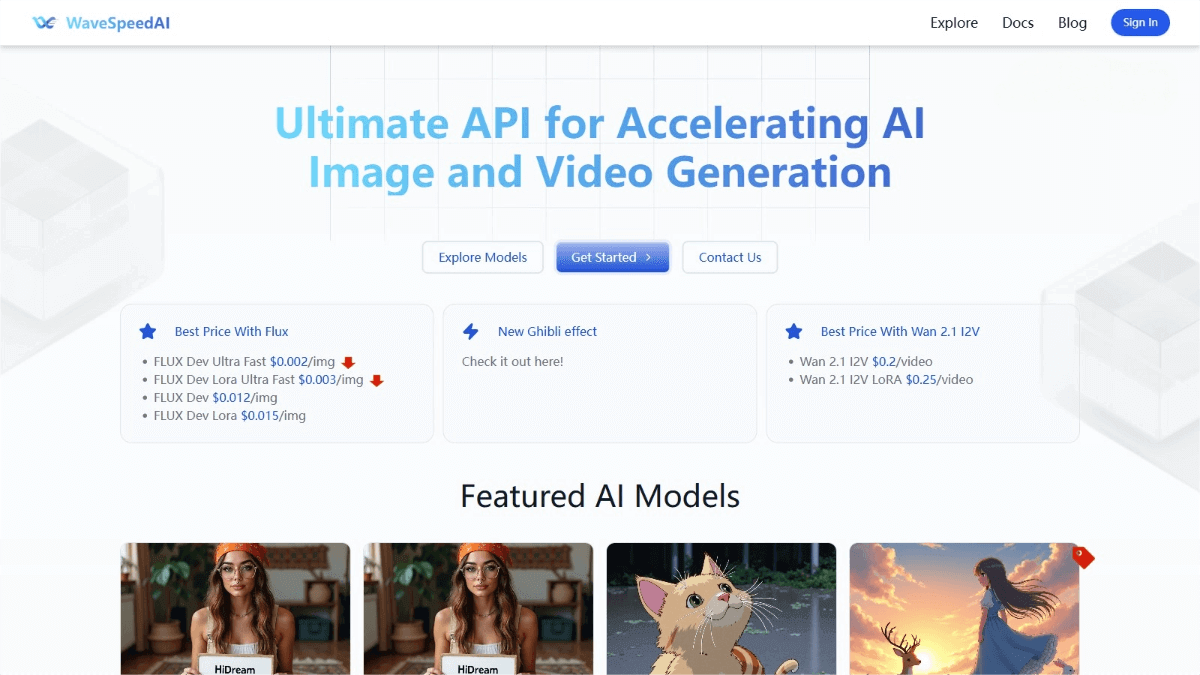Open the Explore menu item

(x=953, y=23)
